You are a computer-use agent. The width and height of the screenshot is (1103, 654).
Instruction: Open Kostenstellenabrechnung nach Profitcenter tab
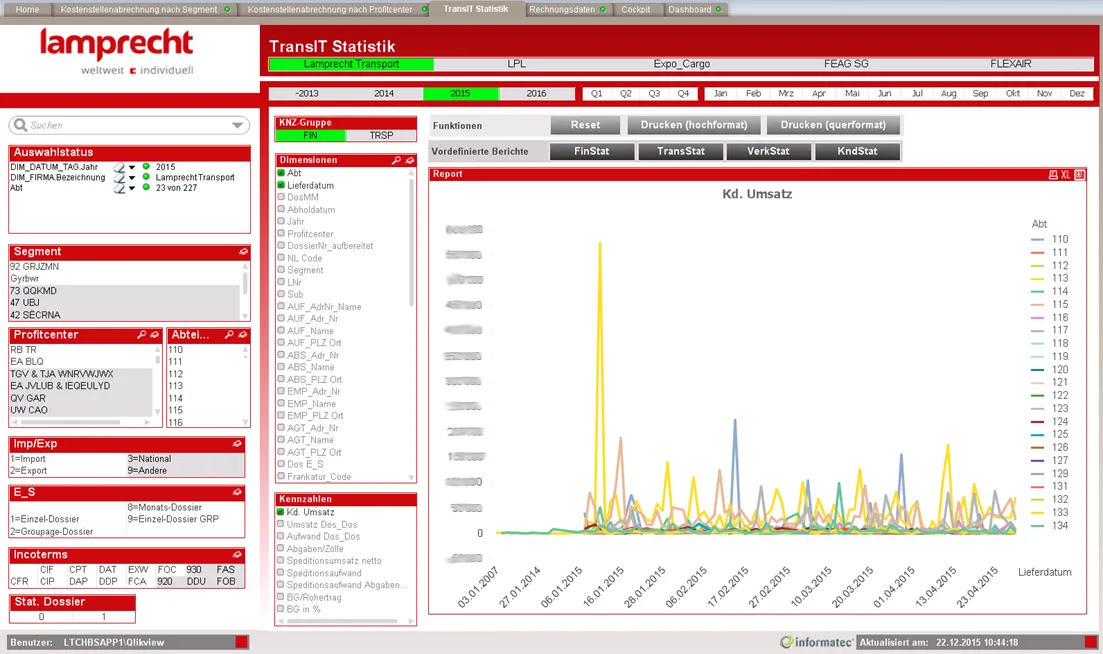[x=331, y=9]
